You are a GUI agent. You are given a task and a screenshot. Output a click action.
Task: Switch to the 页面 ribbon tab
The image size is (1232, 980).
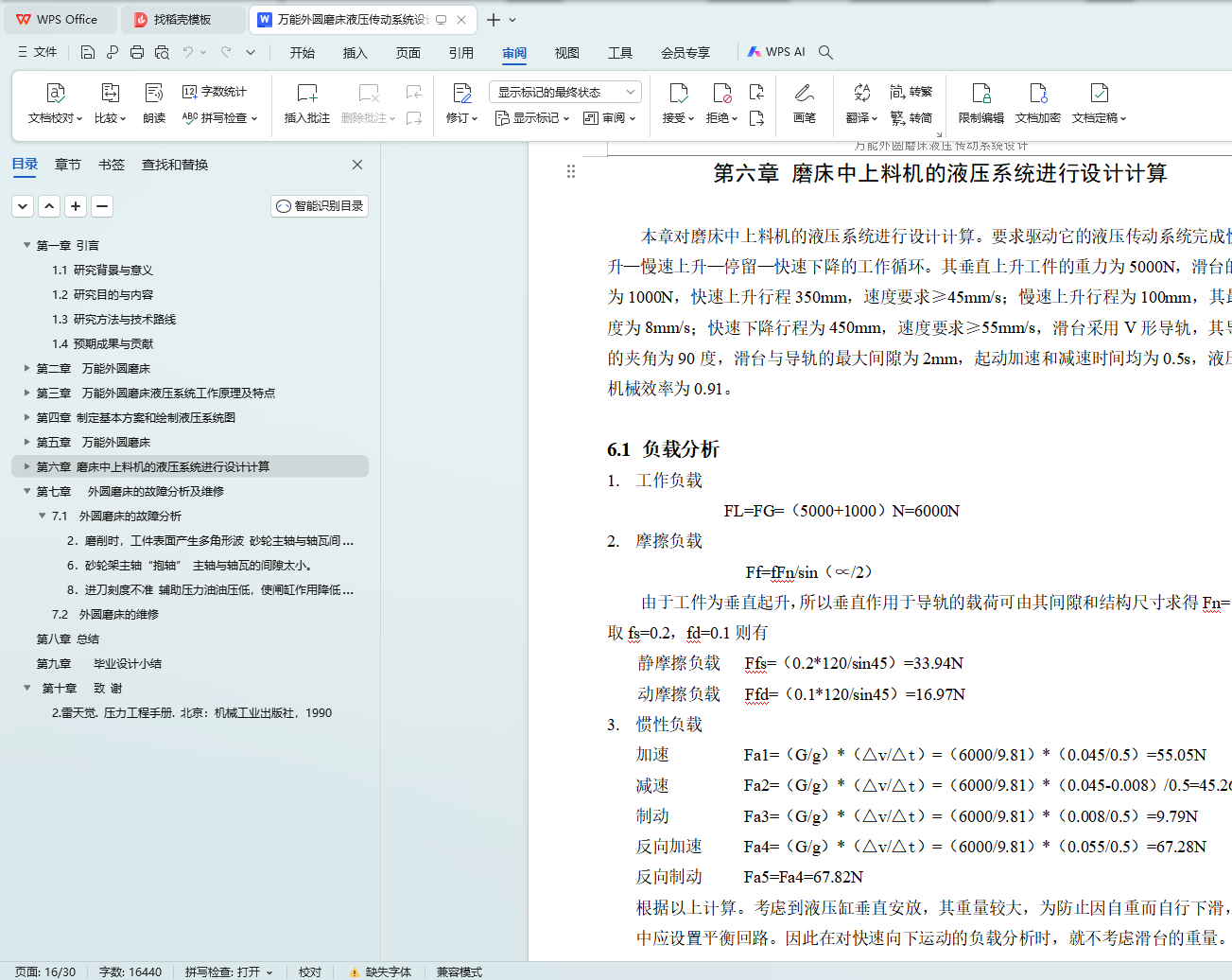pos(408,53)
